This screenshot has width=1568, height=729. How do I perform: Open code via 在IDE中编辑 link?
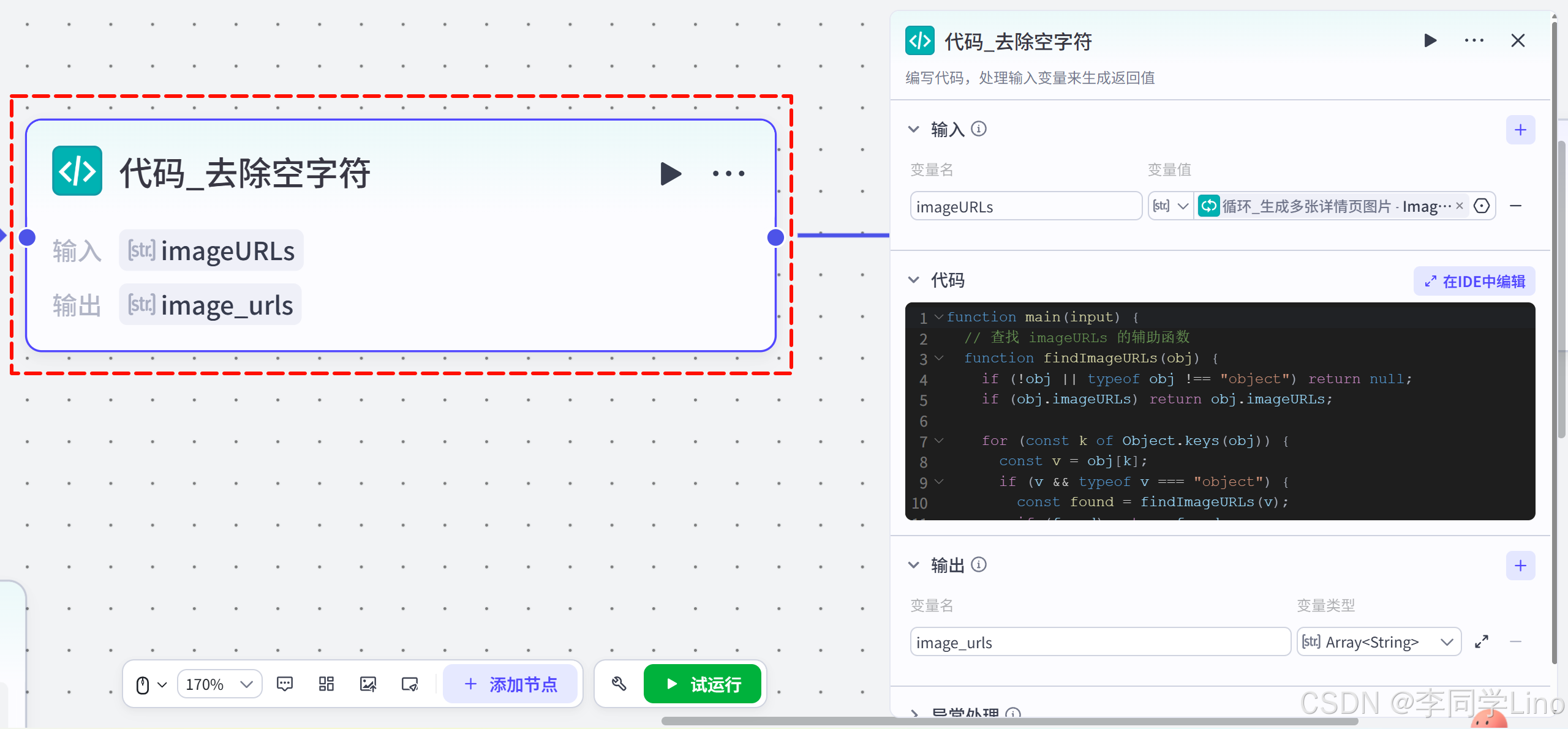[x=1474, y=282]
